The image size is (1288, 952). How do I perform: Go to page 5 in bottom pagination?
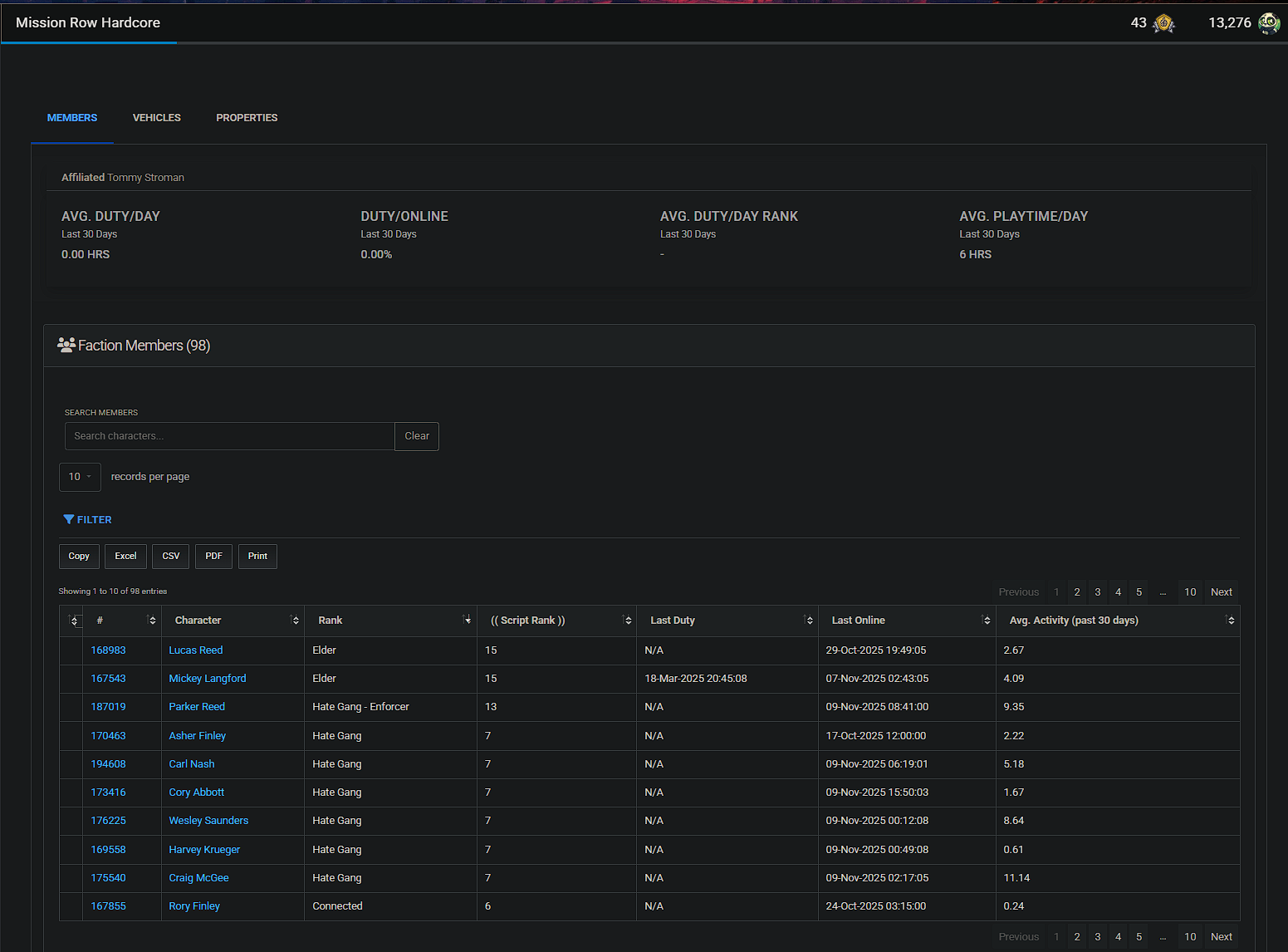point(1139,937)
